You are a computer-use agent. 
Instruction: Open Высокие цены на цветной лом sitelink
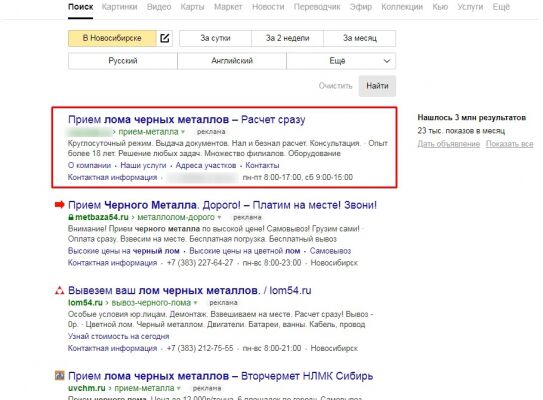pos(244,251)
